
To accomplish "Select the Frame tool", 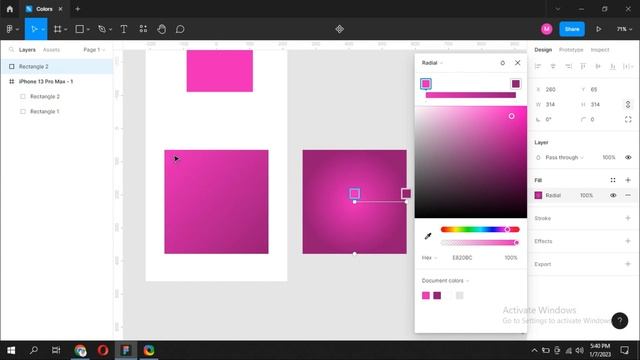I will (x=58, y=29).
